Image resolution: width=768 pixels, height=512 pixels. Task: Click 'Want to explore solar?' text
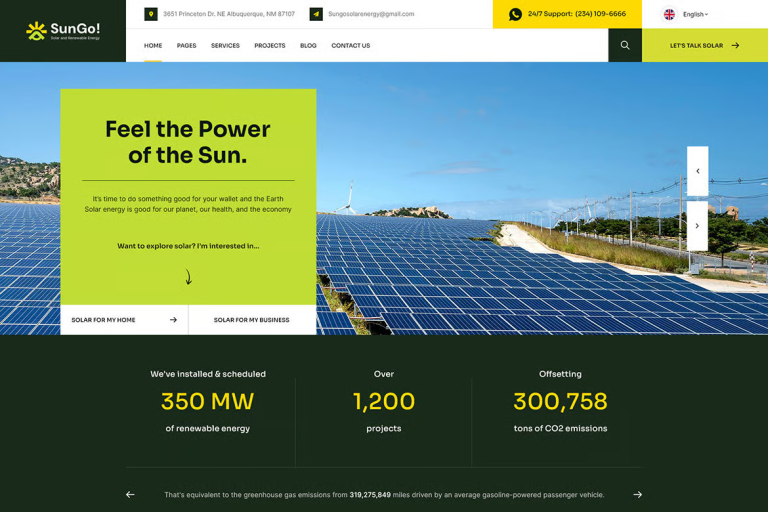click(188, 246)
